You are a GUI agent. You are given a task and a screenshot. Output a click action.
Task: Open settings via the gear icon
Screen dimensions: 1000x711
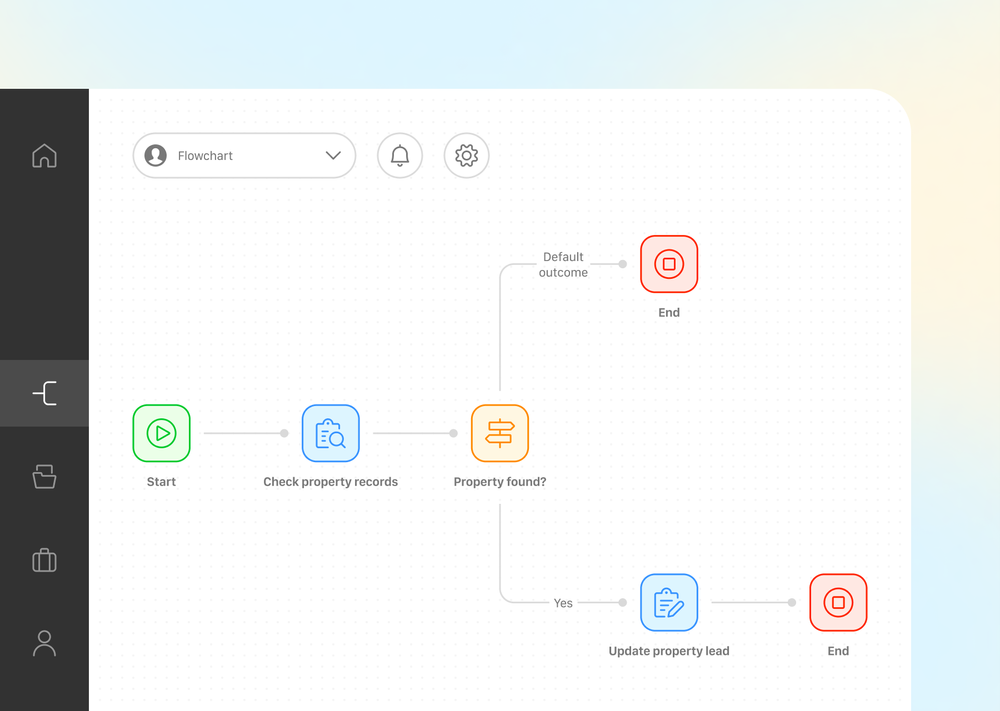tap(466, 156)
